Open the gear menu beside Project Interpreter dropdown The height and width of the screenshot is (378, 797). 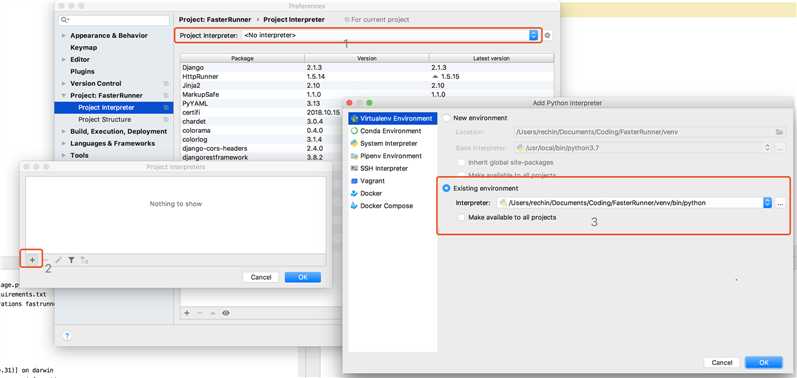[x=547, y=36]
